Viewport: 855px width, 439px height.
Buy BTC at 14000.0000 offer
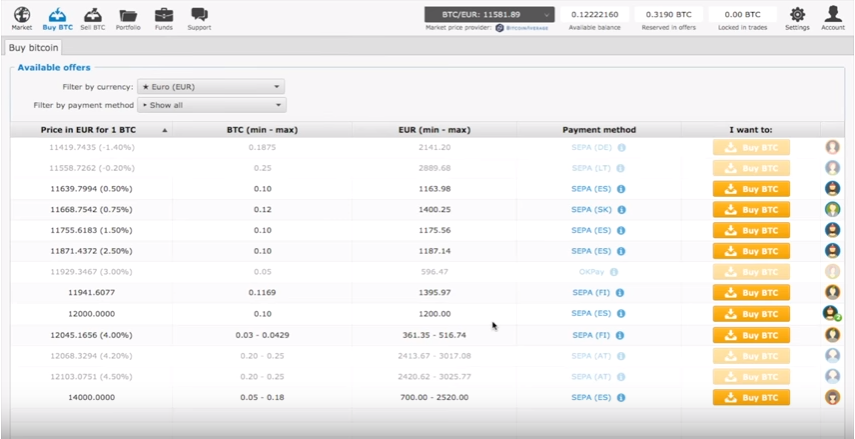pos(751,398)
